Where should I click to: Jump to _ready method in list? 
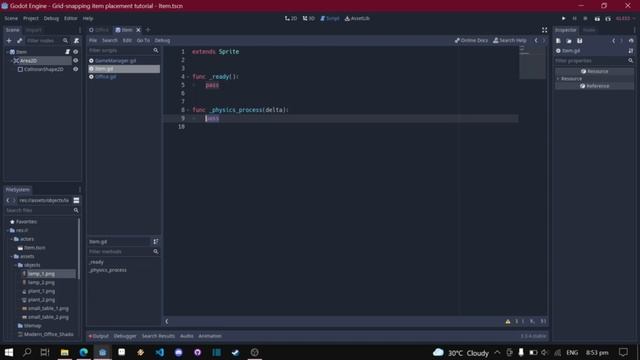(96, 262)
